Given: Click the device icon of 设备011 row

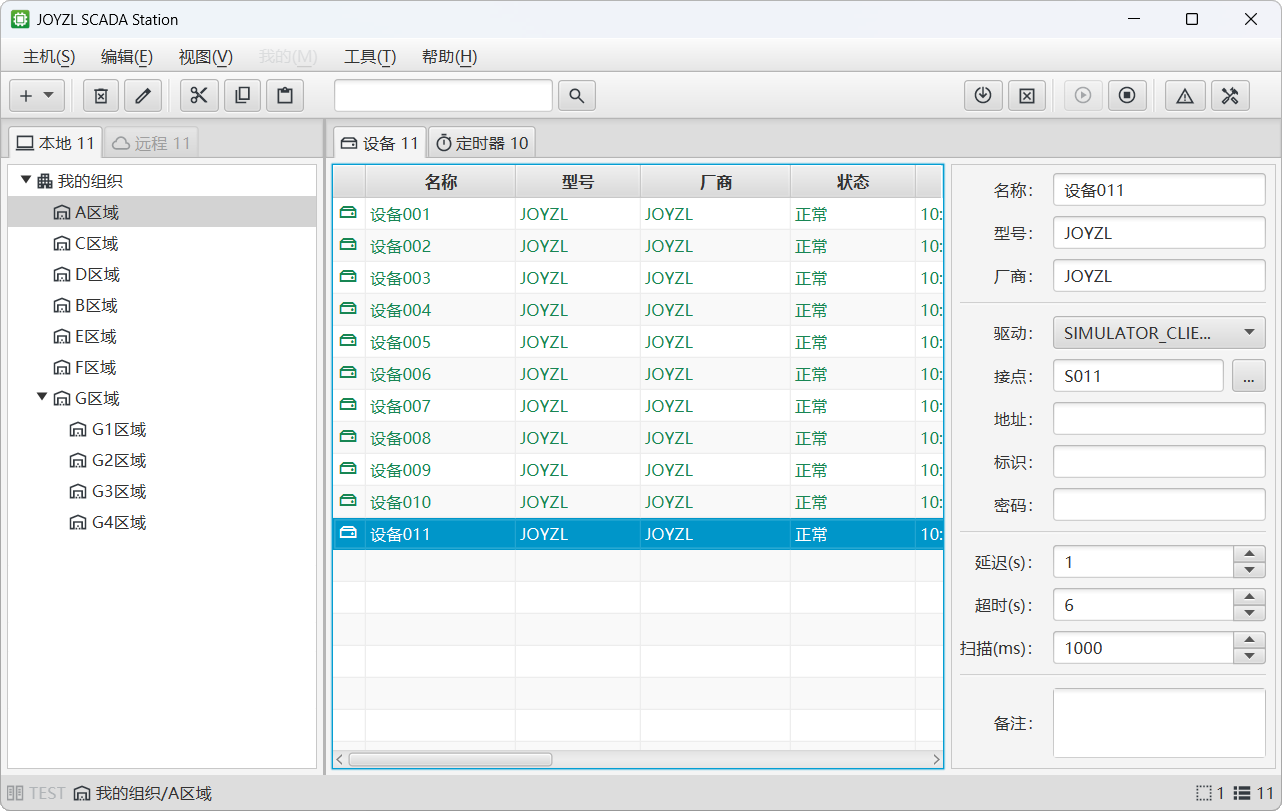Looking at the screenshot, I should [x=349, y=533].
